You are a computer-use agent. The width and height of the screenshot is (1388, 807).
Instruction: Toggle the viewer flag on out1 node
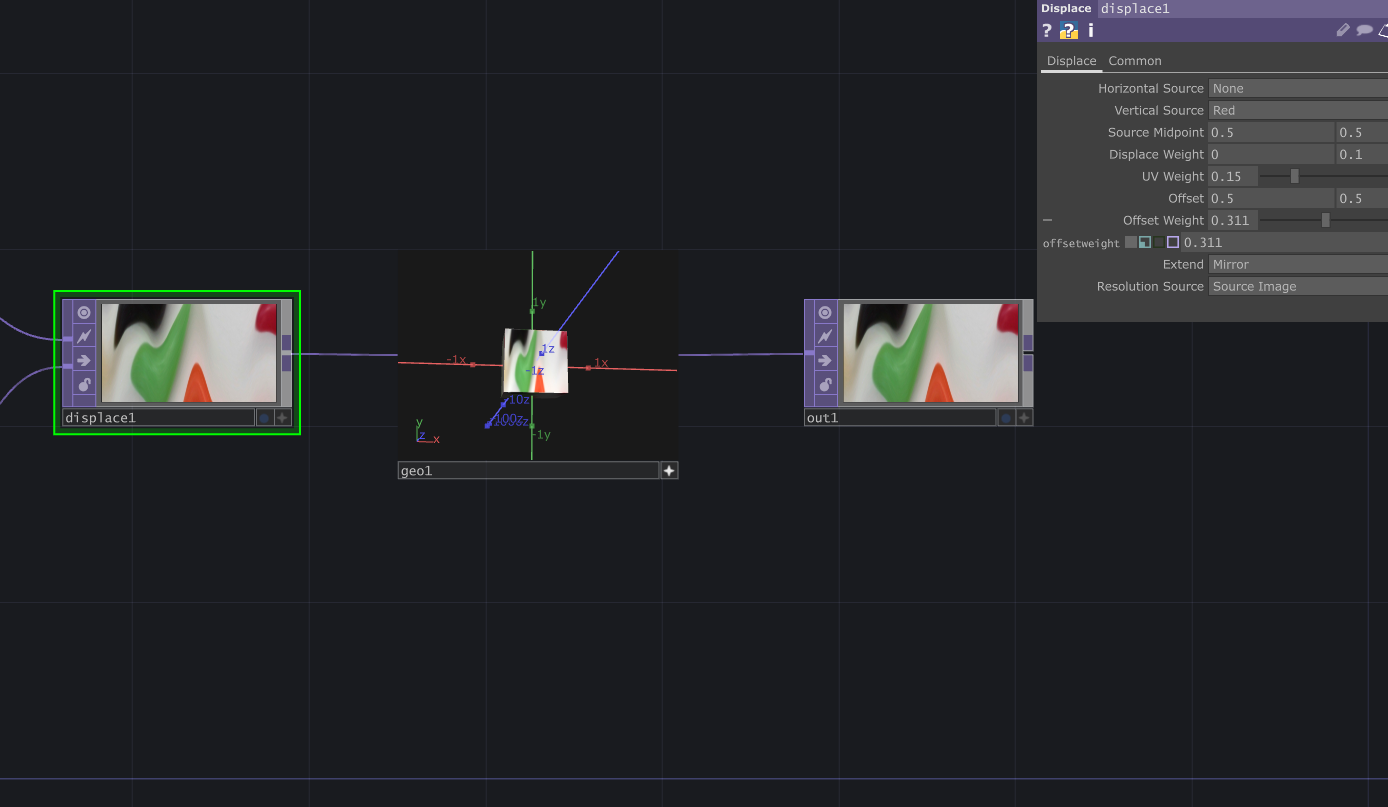(824, 312)
